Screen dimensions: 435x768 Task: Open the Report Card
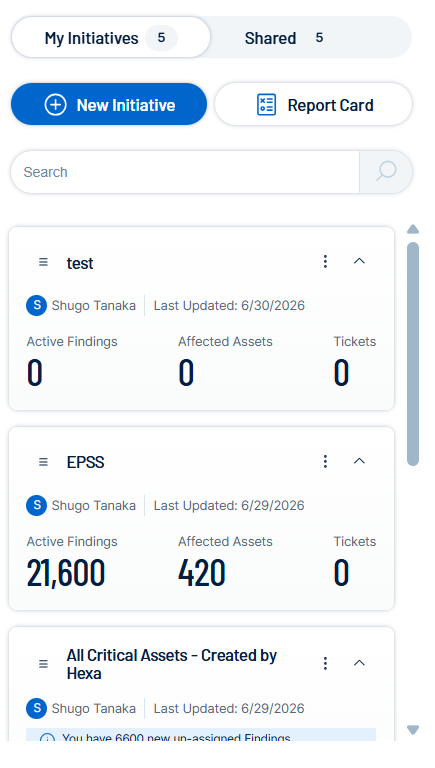pos(314,104)
